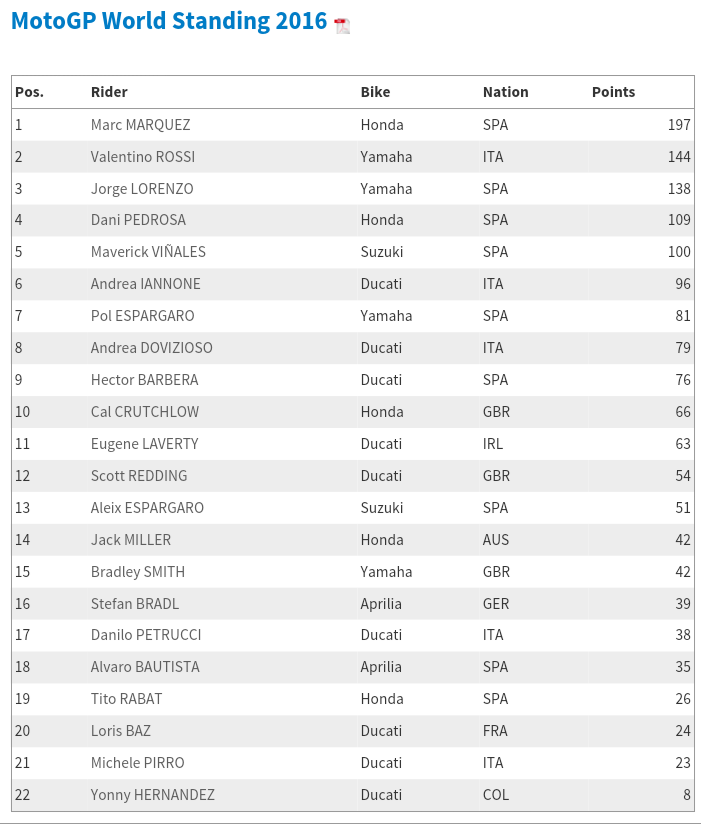Select the Rider column header
The width and height of the screenshot is (701, 824).
[x=109, y=92]
